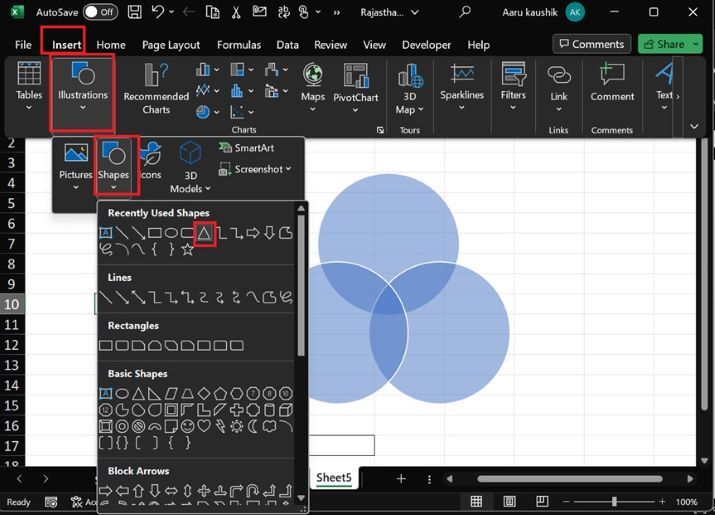Switch to the Data tab

click(287, 45)
